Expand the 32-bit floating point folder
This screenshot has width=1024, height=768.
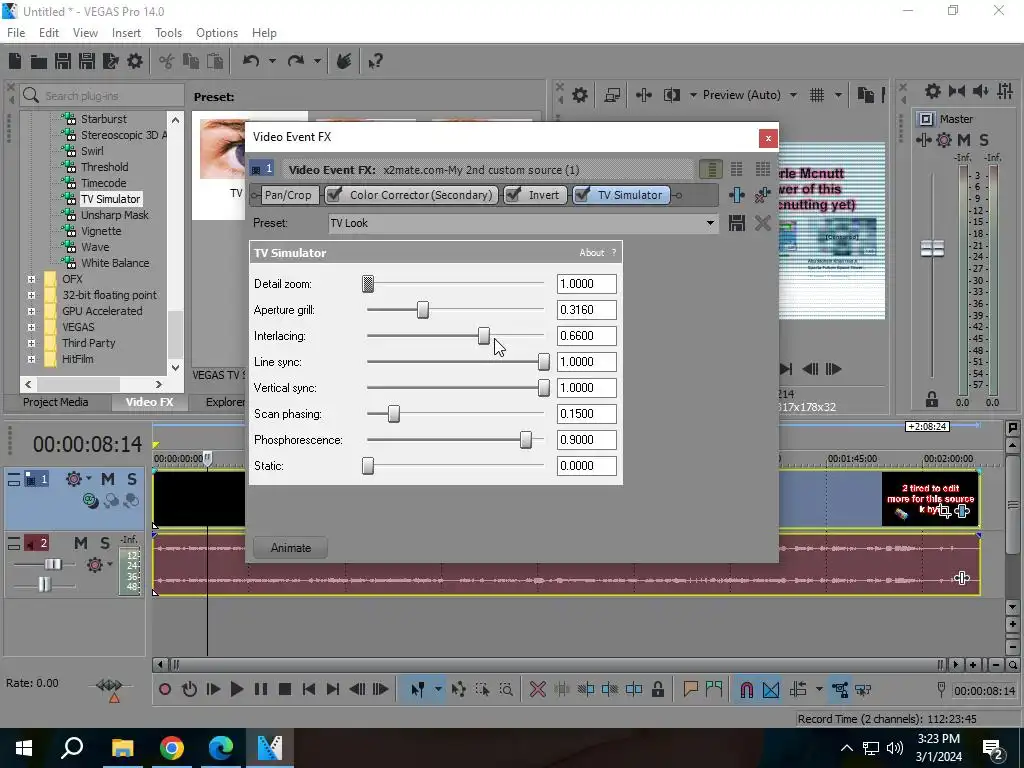point(31,295)
